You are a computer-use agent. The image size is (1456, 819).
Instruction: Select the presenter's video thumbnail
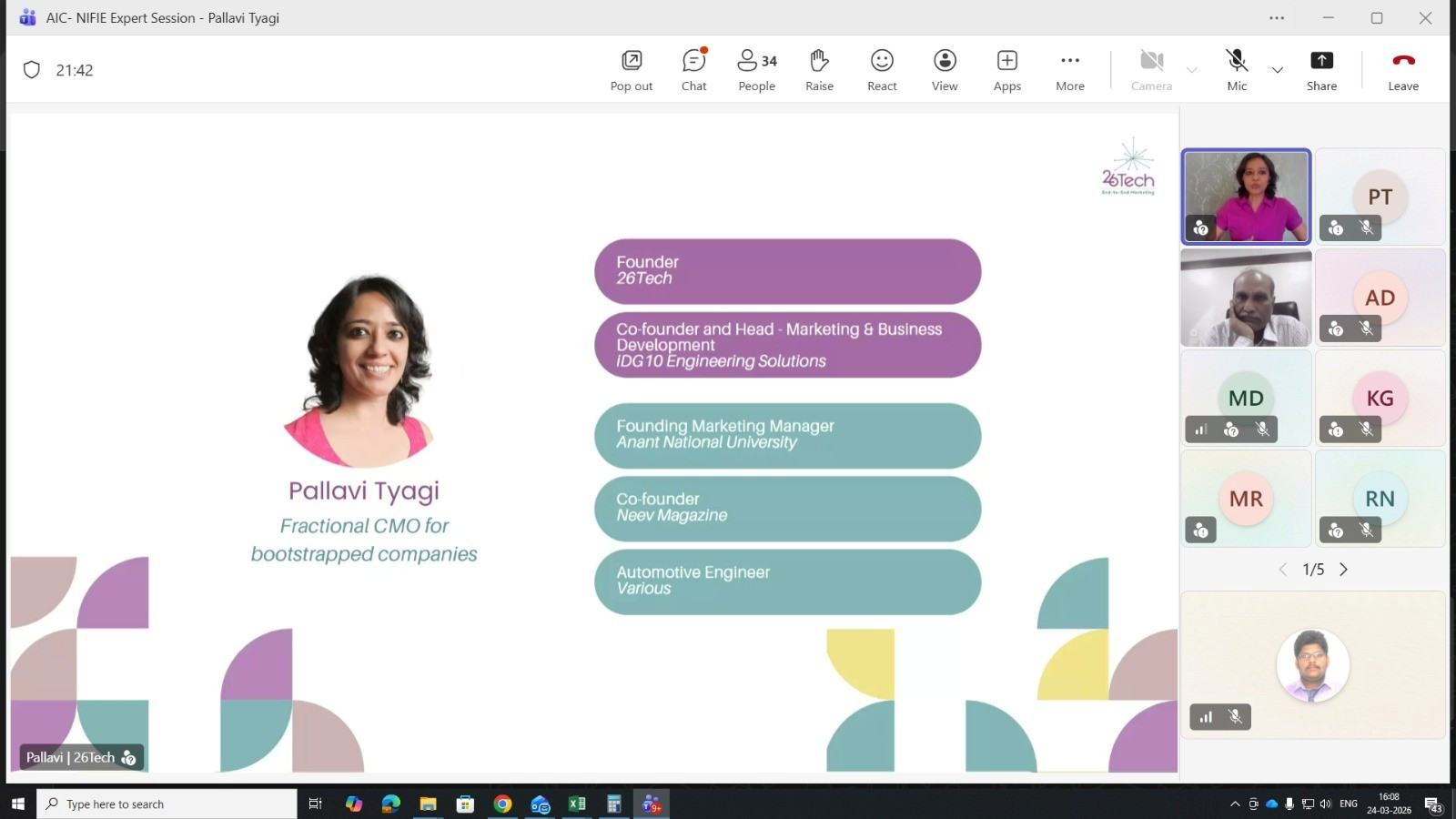(1246, 197)
